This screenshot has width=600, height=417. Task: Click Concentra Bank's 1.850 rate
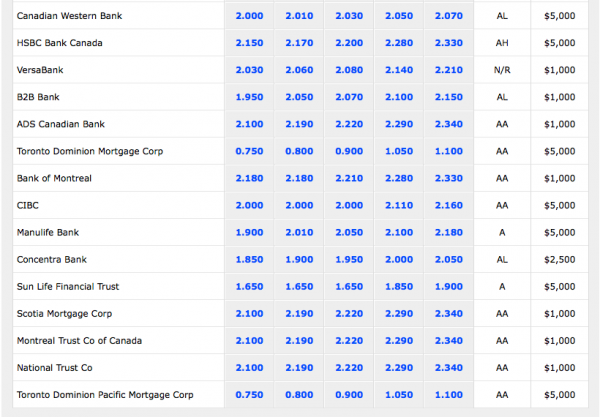pyautogui.click(x=249, y=259)
